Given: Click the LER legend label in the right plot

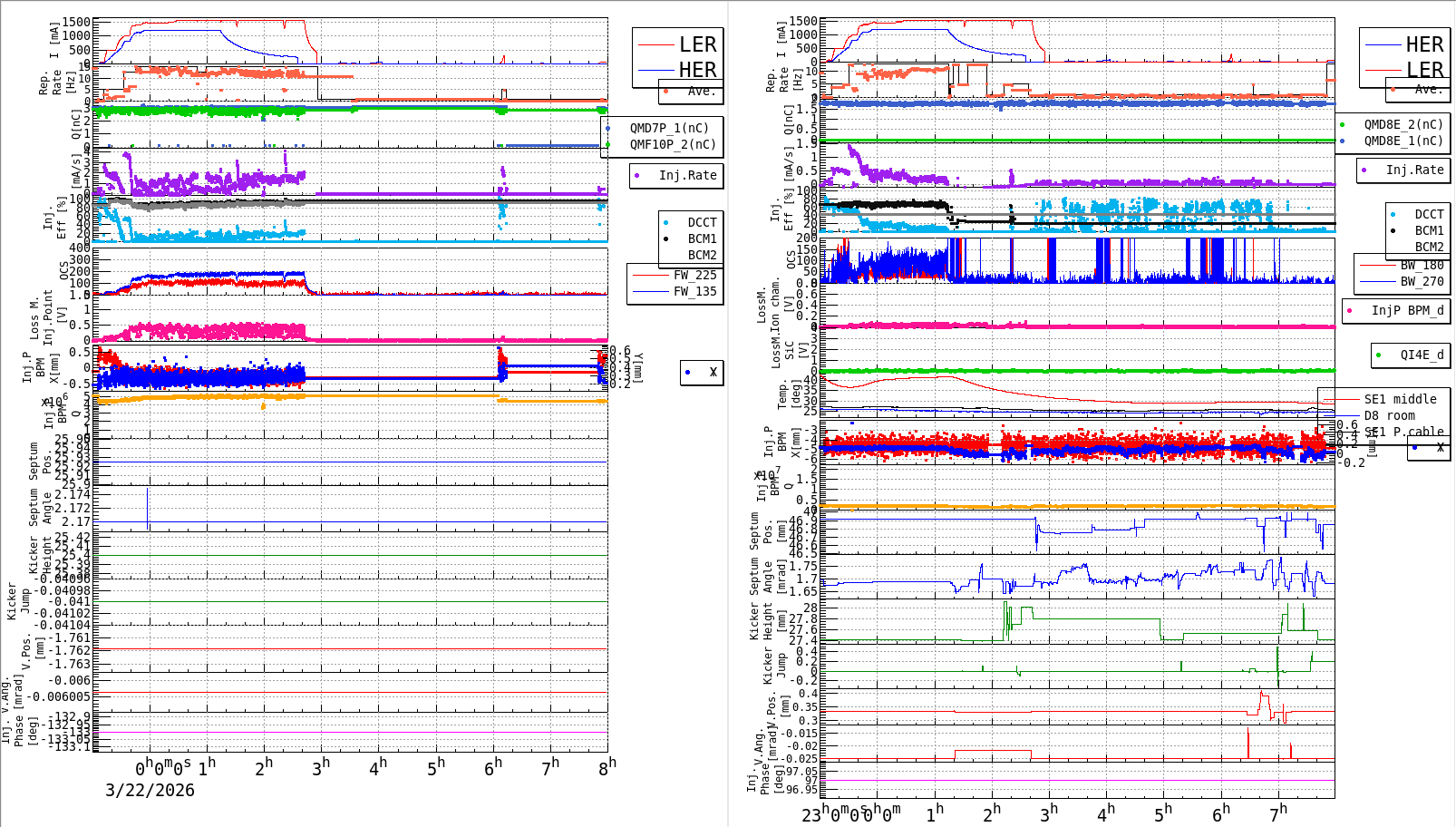Looking at the screenshot, I should click(1424, 70).
